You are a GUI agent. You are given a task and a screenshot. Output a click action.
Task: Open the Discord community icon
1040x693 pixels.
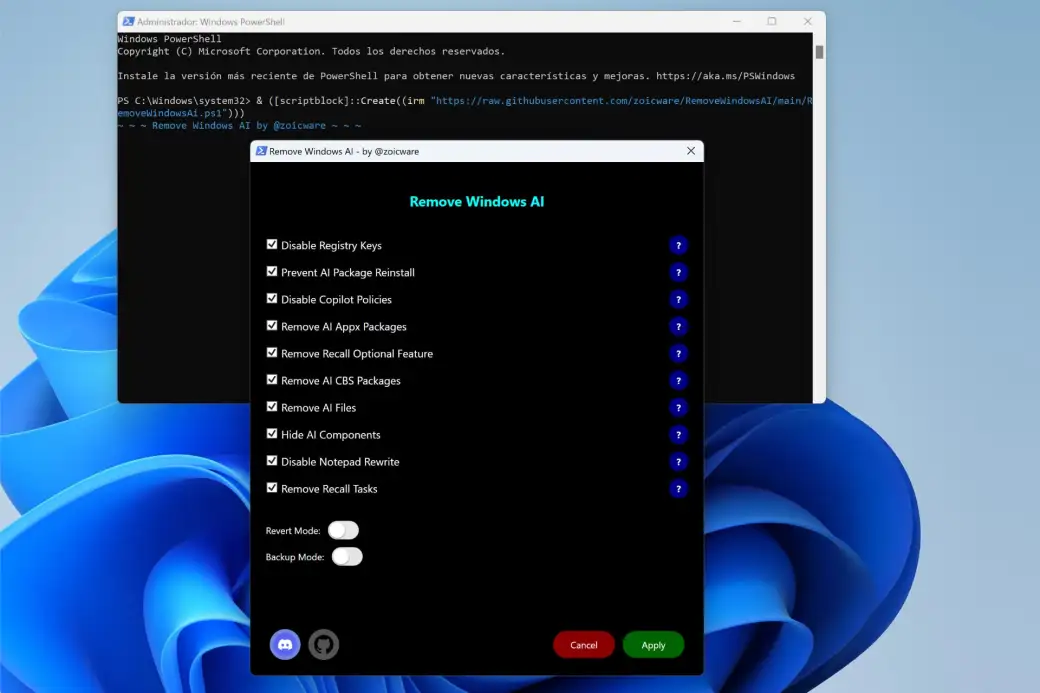point(285,644)
